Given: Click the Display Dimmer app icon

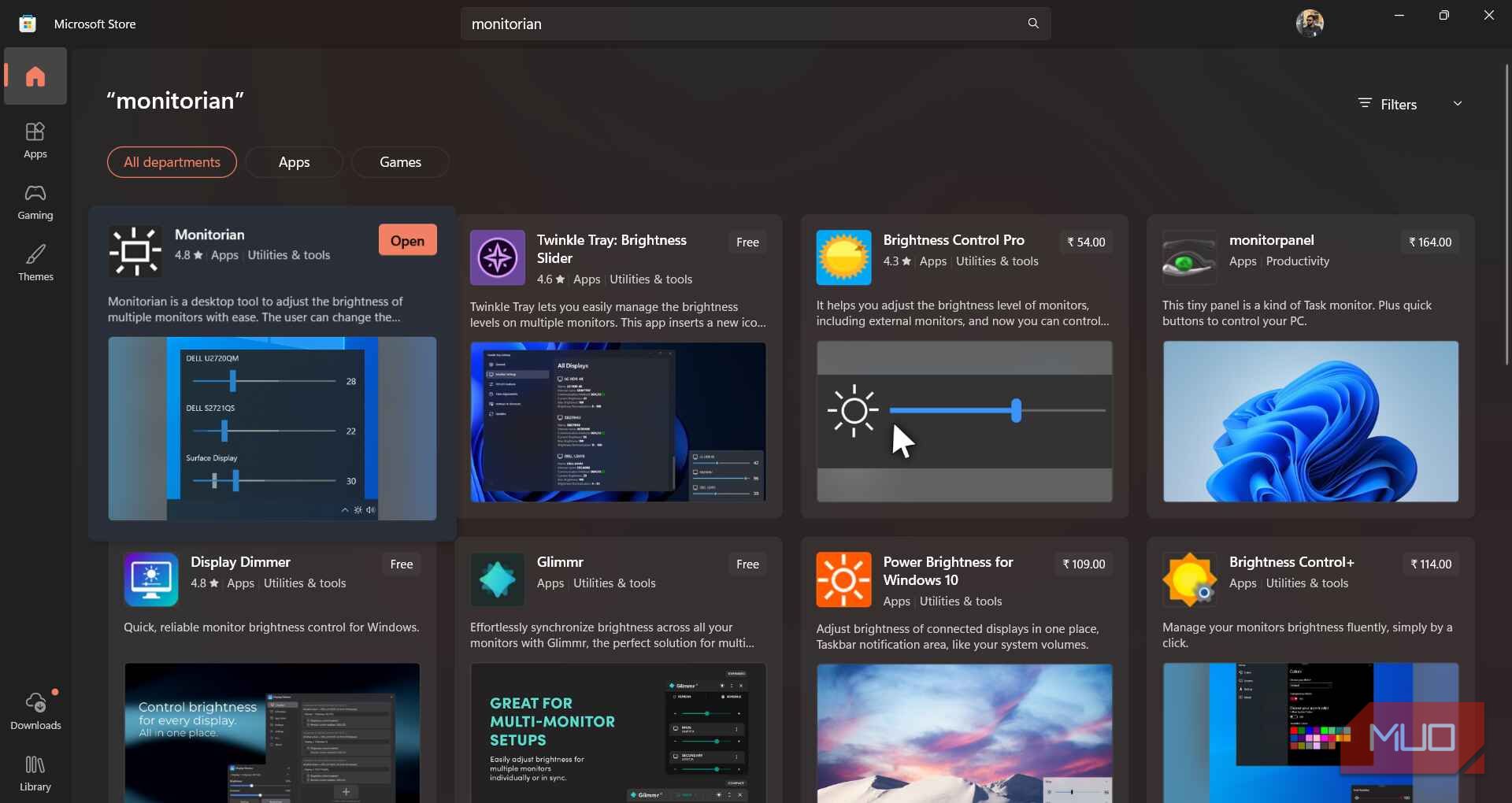Looking at the screenshot, I should pyautogui.click(x=151, y=579).
